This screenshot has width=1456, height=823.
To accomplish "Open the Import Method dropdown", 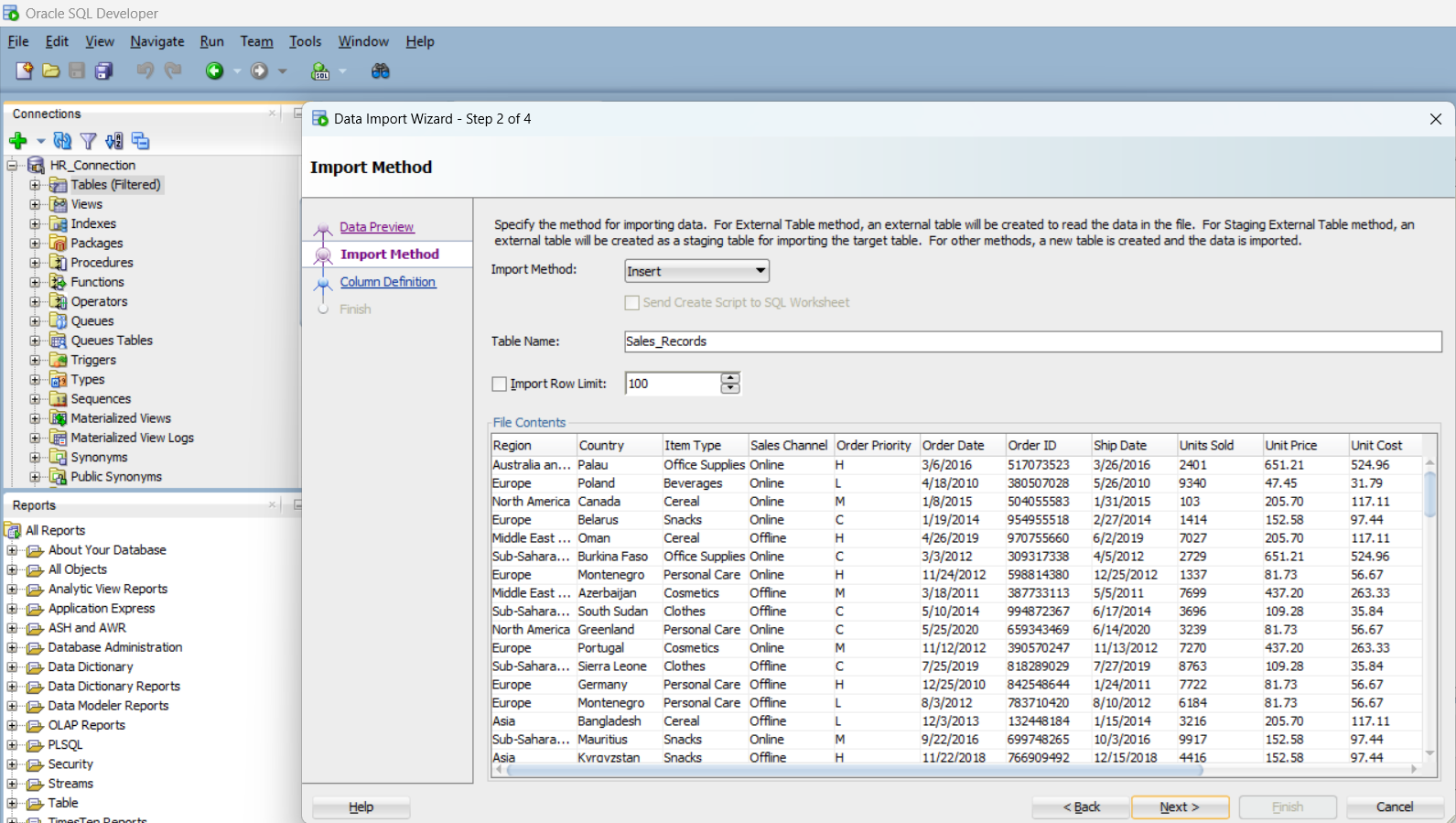I will coord(696,271).
